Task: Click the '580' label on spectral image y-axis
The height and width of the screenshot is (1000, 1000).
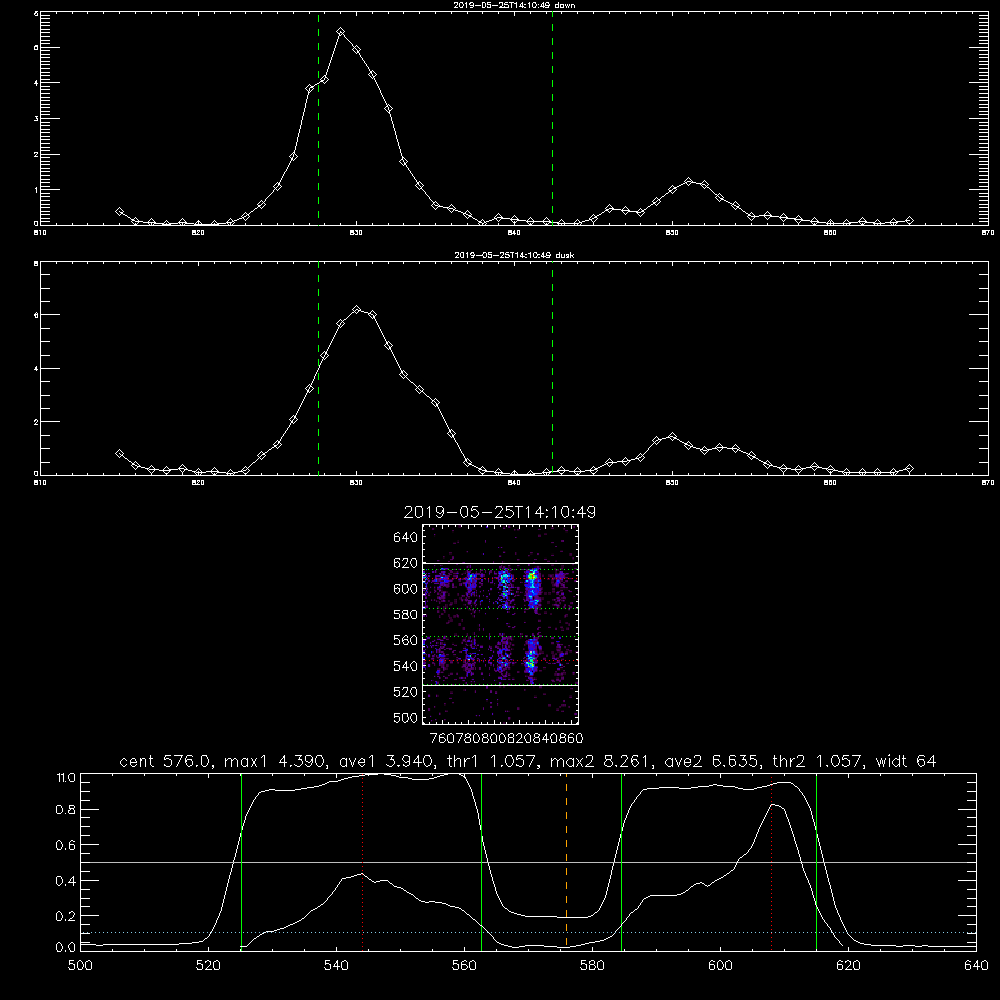Action: pos(406,614)
